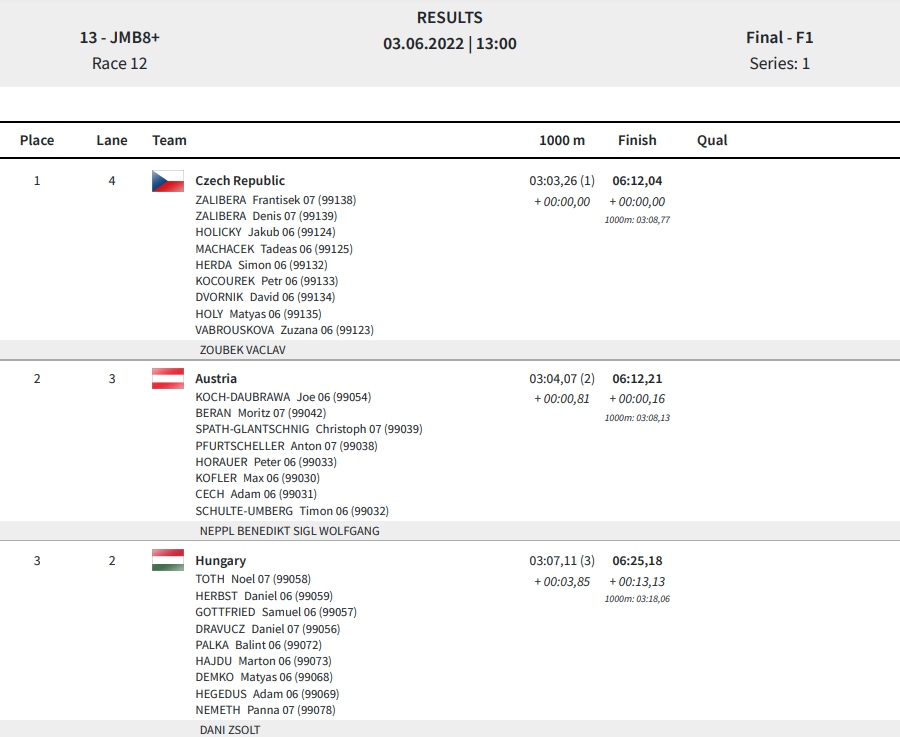The width and height of the screenshot is (900, 737).
Task: Select the Hungary team name
Action: [x=220, y=561]
